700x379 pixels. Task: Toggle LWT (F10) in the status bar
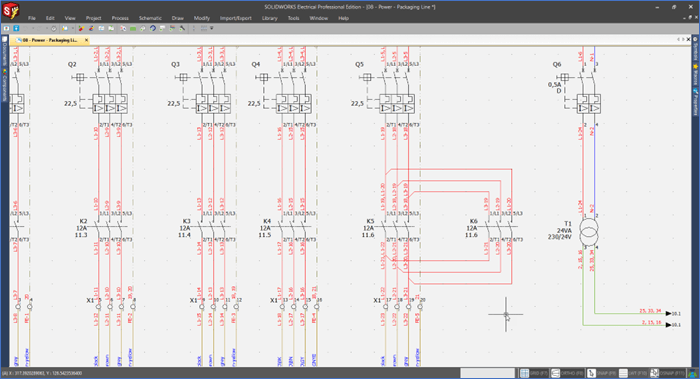tap(633, 373)
